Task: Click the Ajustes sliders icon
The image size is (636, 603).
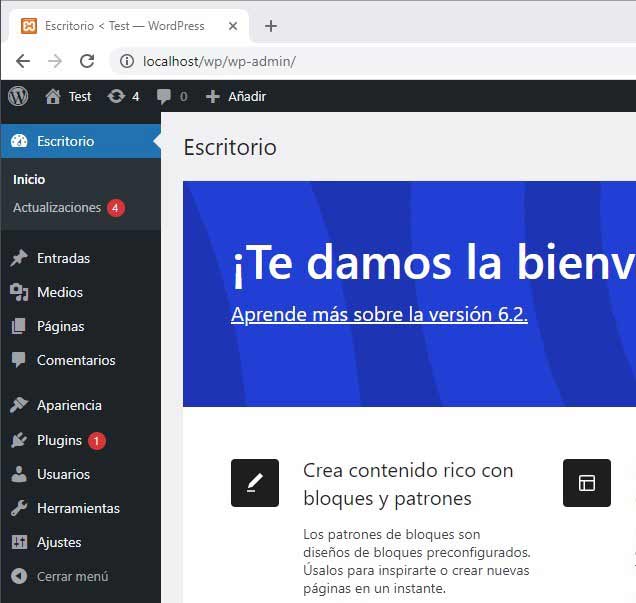Action: (19, 542)
